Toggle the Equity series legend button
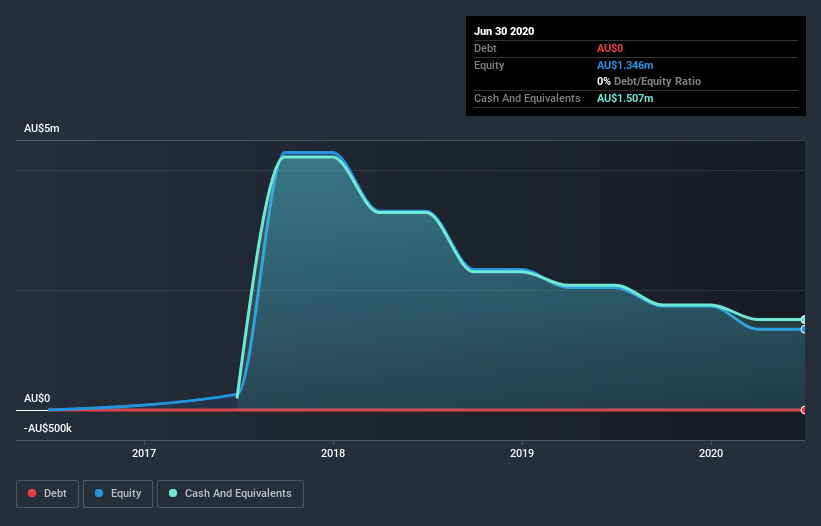The height and width of the screenshot is (526, 821). pos(118,494)
